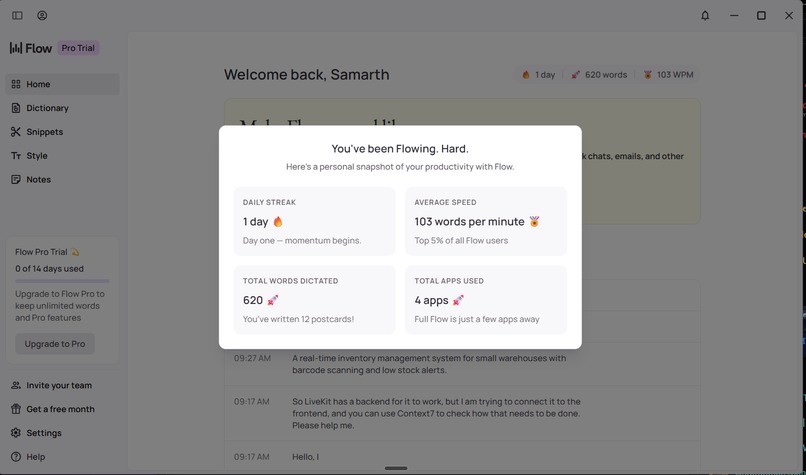The image size is (806, 475).
Task: Click the Flow logo in sidebar
Action: click(x=31, y=48)
